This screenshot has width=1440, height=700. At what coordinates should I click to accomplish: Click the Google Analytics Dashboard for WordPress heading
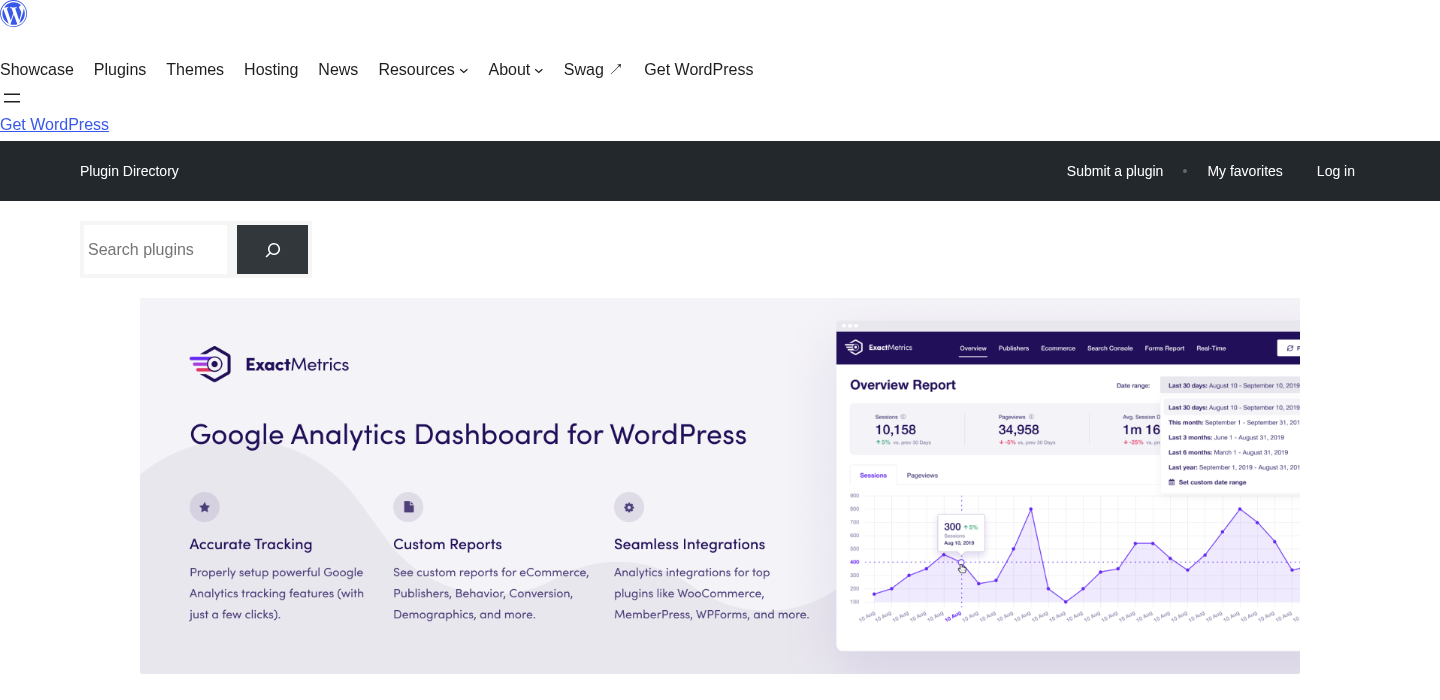pyautogui.click(x=468, y=434)
